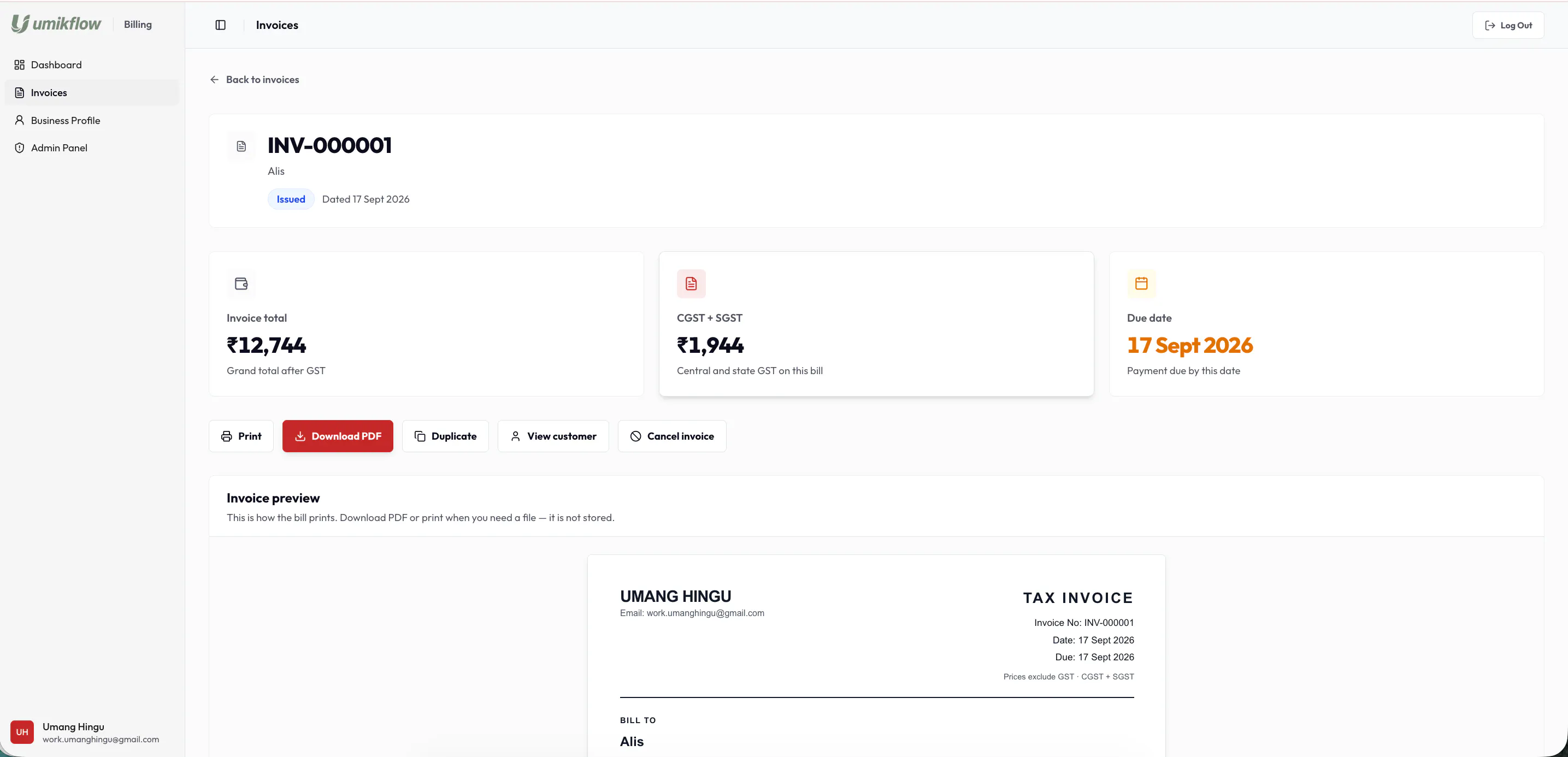Click the Invoice preview heading
This screenshot has height=757, width=1568.
click(x=273, y=498)
